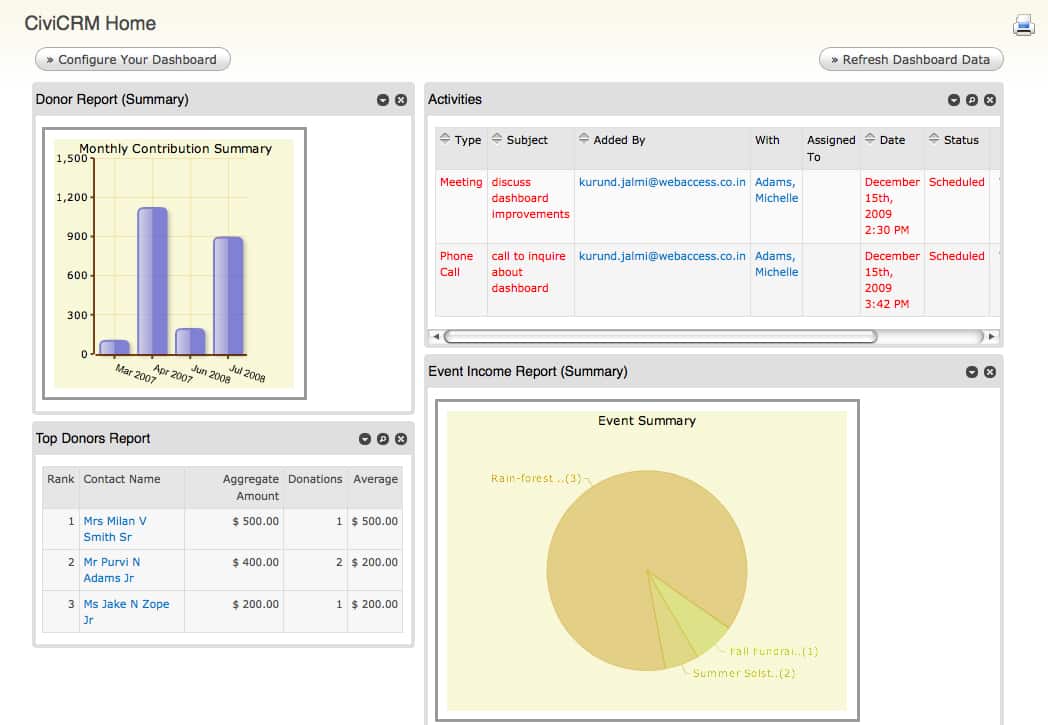Viewport: 1048px width, 725px height.
Task: Click Refresh Dashboard Data button
Action: point(911,59)
